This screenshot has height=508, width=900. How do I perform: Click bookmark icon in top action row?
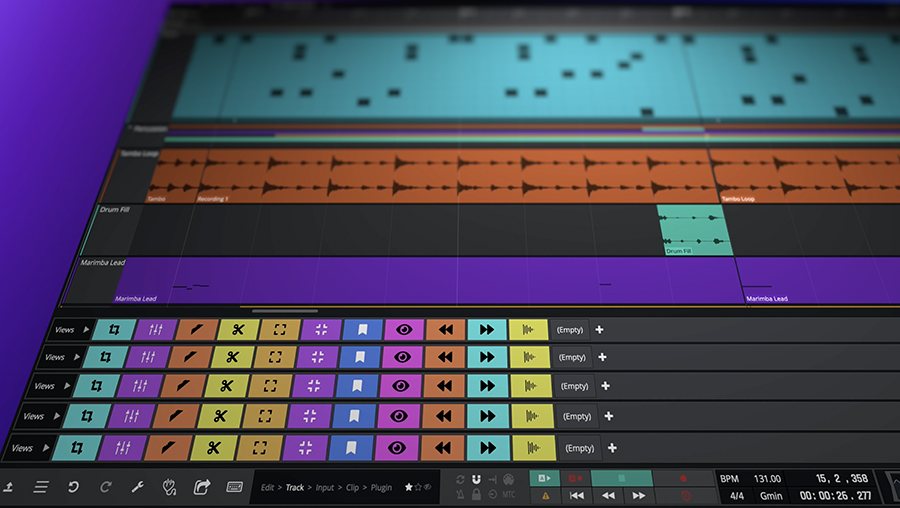click(x=363, y=329)
